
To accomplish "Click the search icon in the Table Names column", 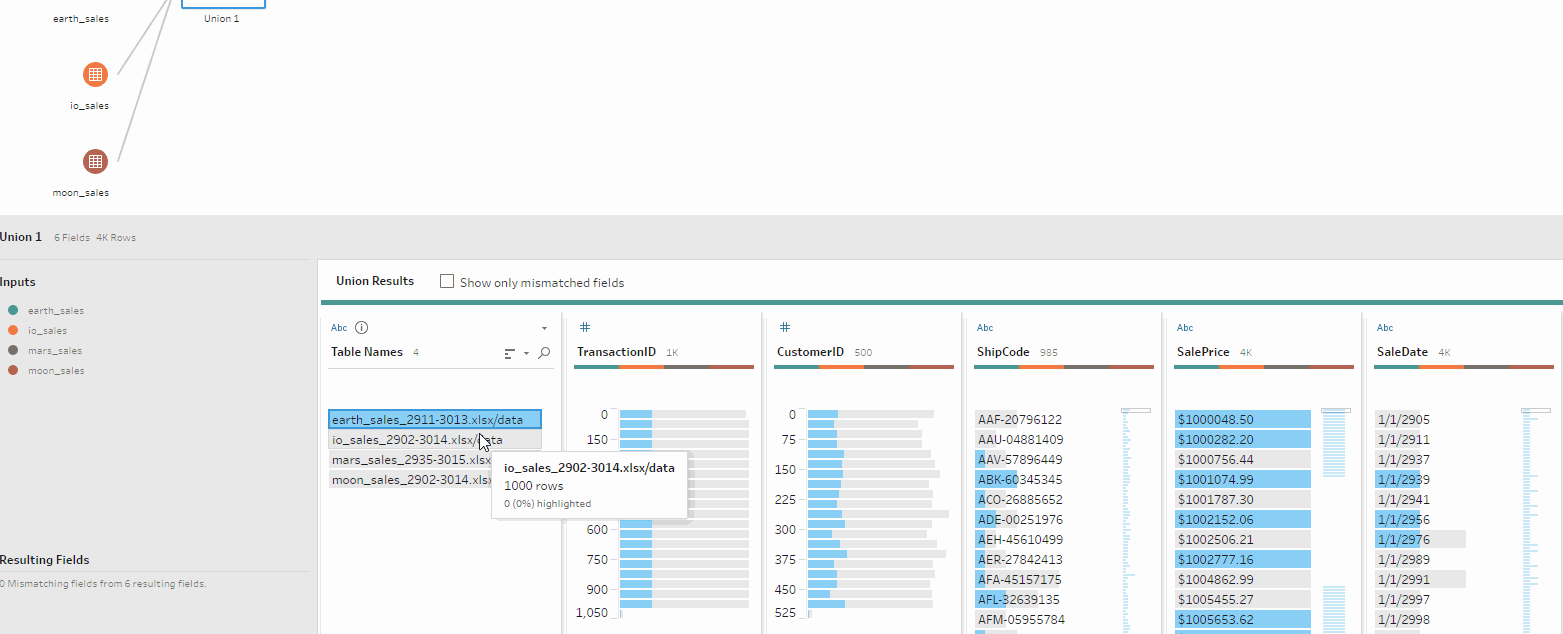I will coord(544,353).
